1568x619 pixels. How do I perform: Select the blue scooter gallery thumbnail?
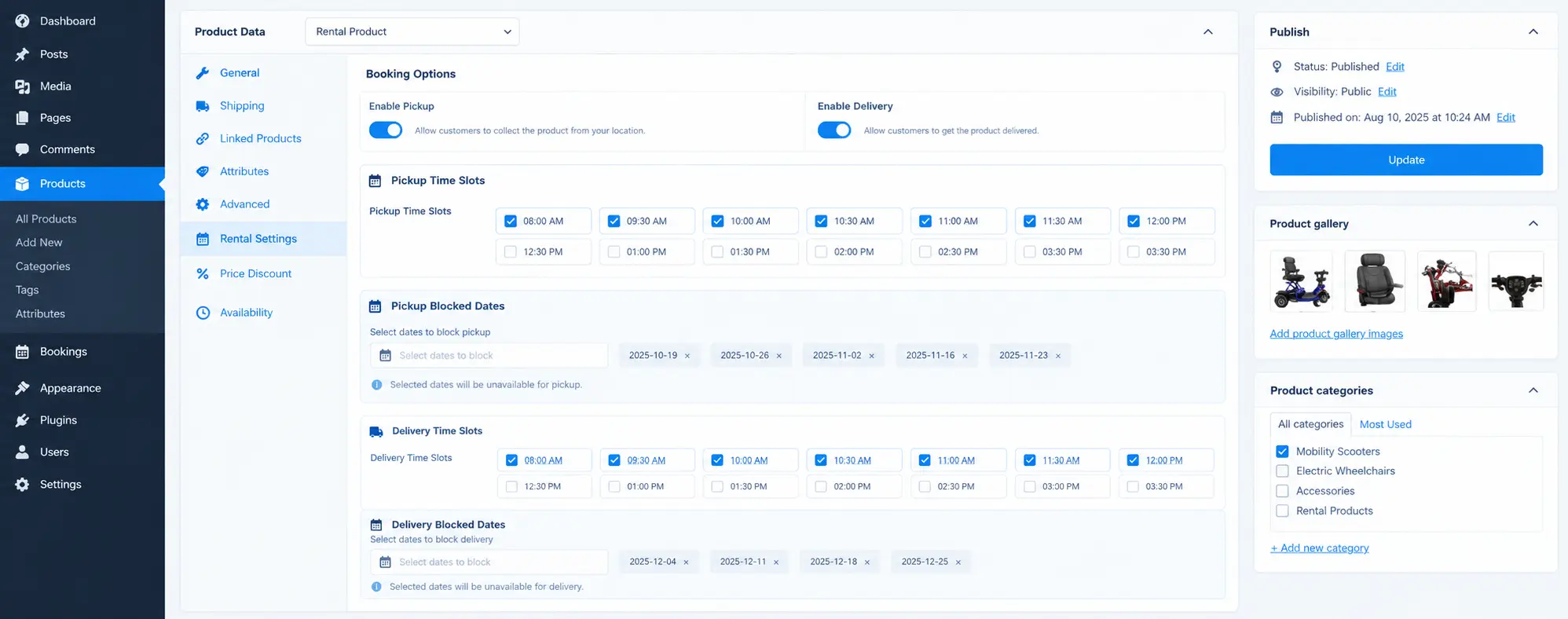click(x=1301, y=282)
